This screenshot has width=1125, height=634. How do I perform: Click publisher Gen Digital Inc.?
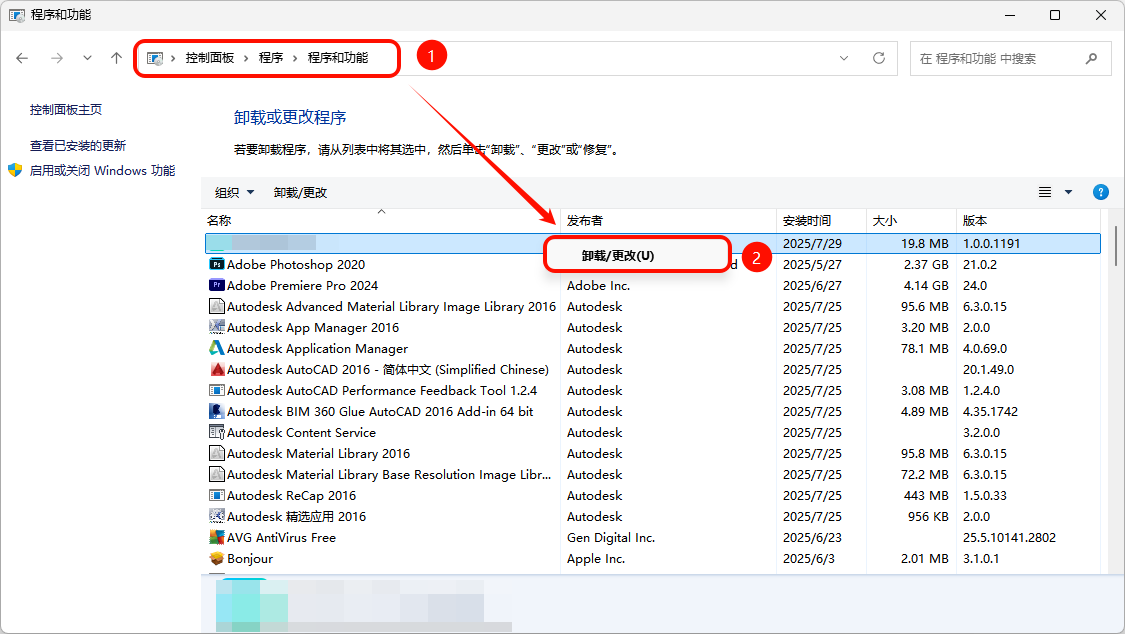(x=611, y=537)
